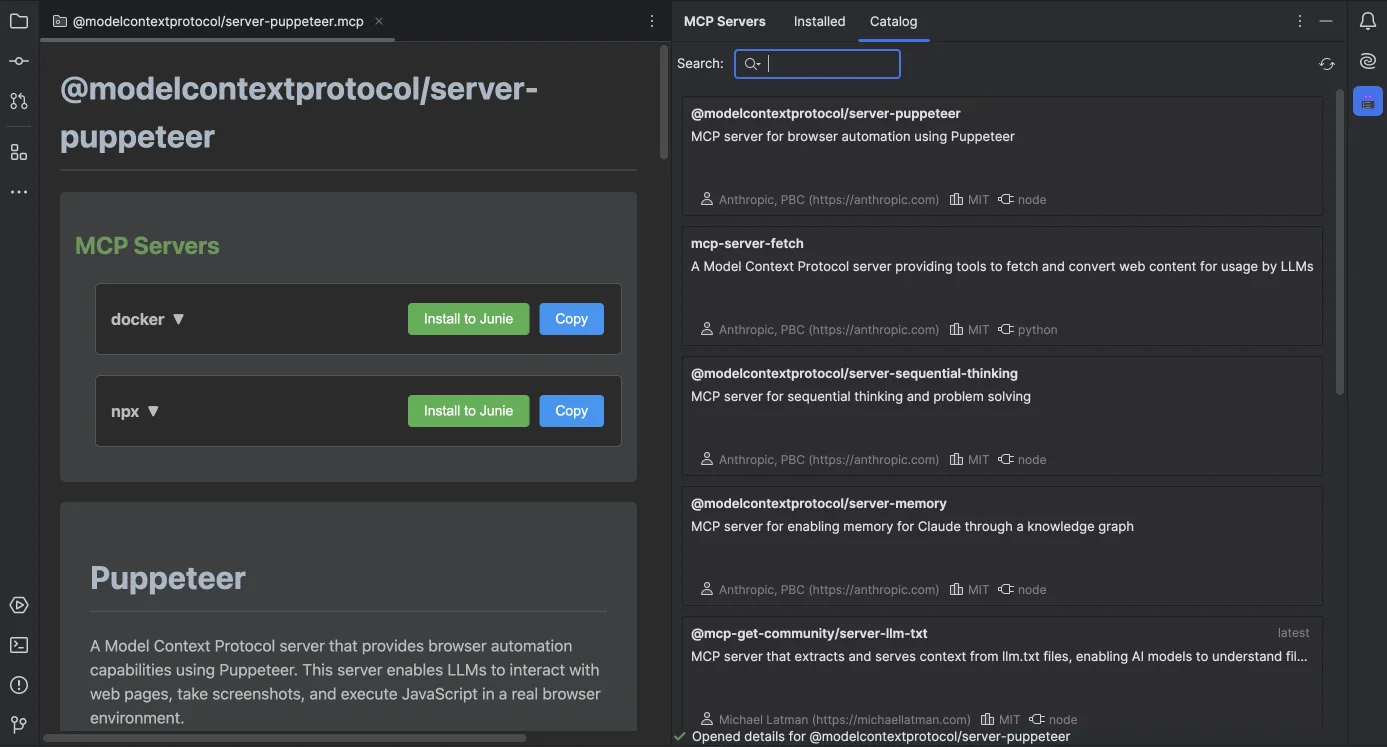The image size is (1387, 747).
Task: Click Michael Latman author text
Action: (x=844, y=720)
